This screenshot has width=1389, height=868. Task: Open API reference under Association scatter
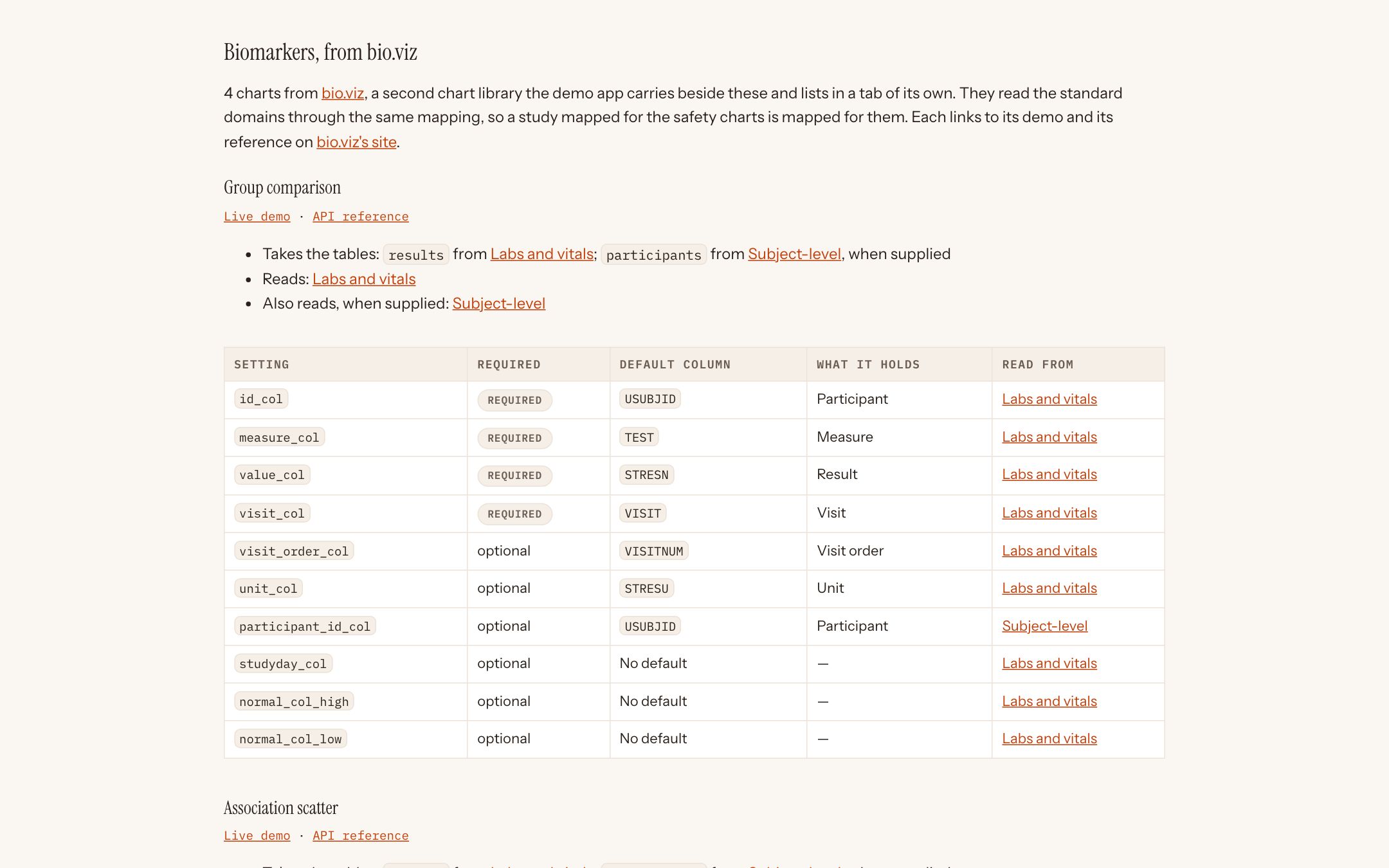(x=361, y=836)
